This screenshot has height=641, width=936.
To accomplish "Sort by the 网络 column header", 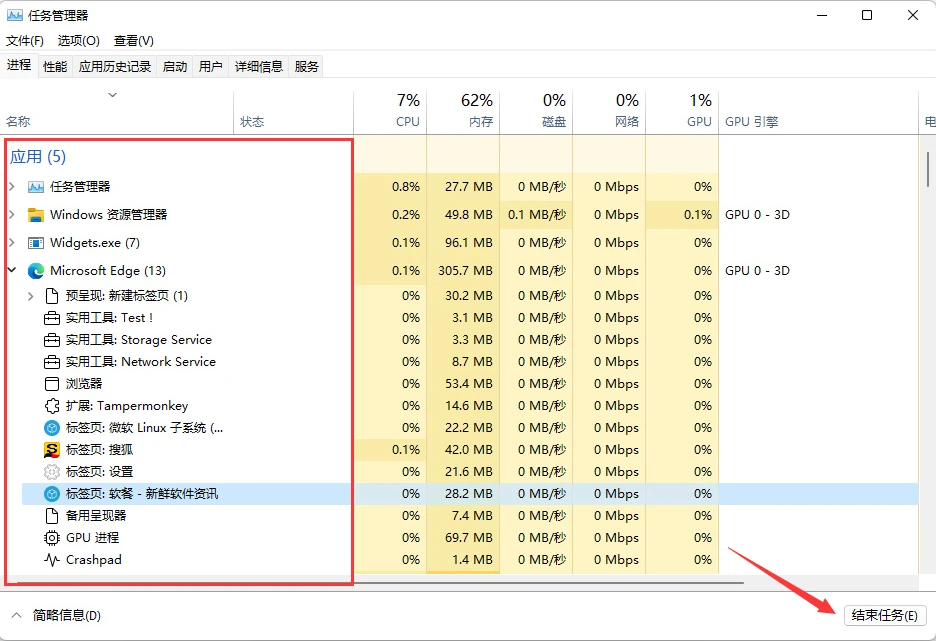I will (x=609, y=112).
